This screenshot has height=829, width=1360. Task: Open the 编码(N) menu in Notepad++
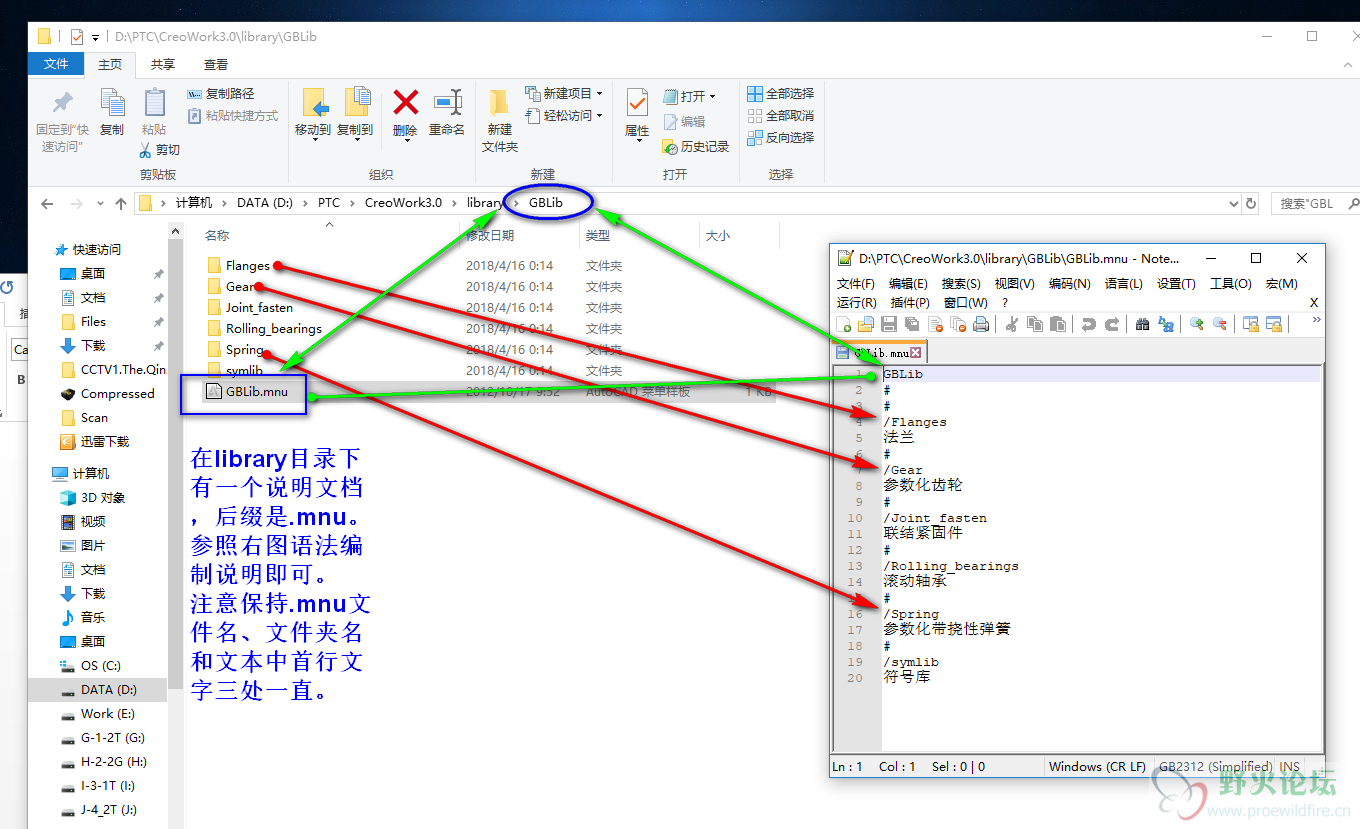pyautogui.click(x=1069, y=284)
